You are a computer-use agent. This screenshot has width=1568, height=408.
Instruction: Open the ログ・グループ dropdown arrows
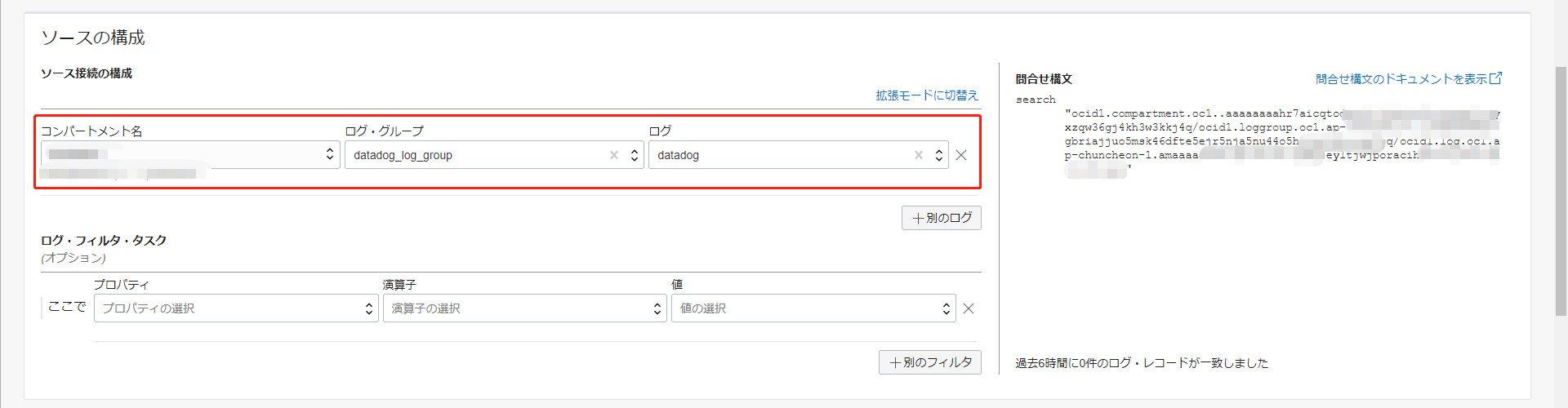(x=635, y=155)
